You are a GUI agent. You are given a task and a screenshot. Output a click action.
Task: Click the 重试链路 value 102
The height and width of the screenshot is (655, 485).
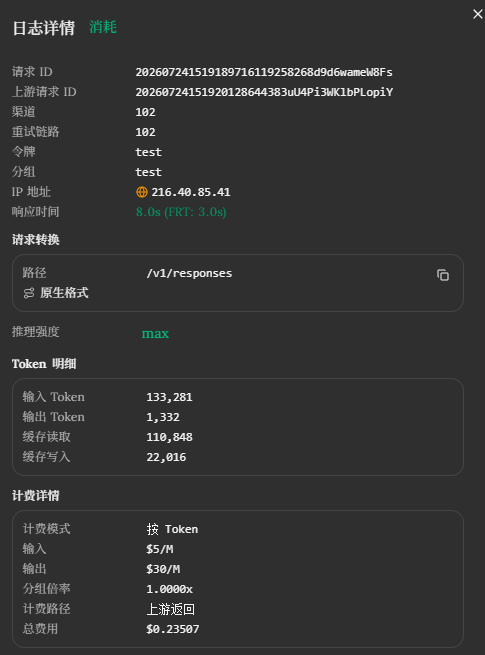[x=145, y=132]
